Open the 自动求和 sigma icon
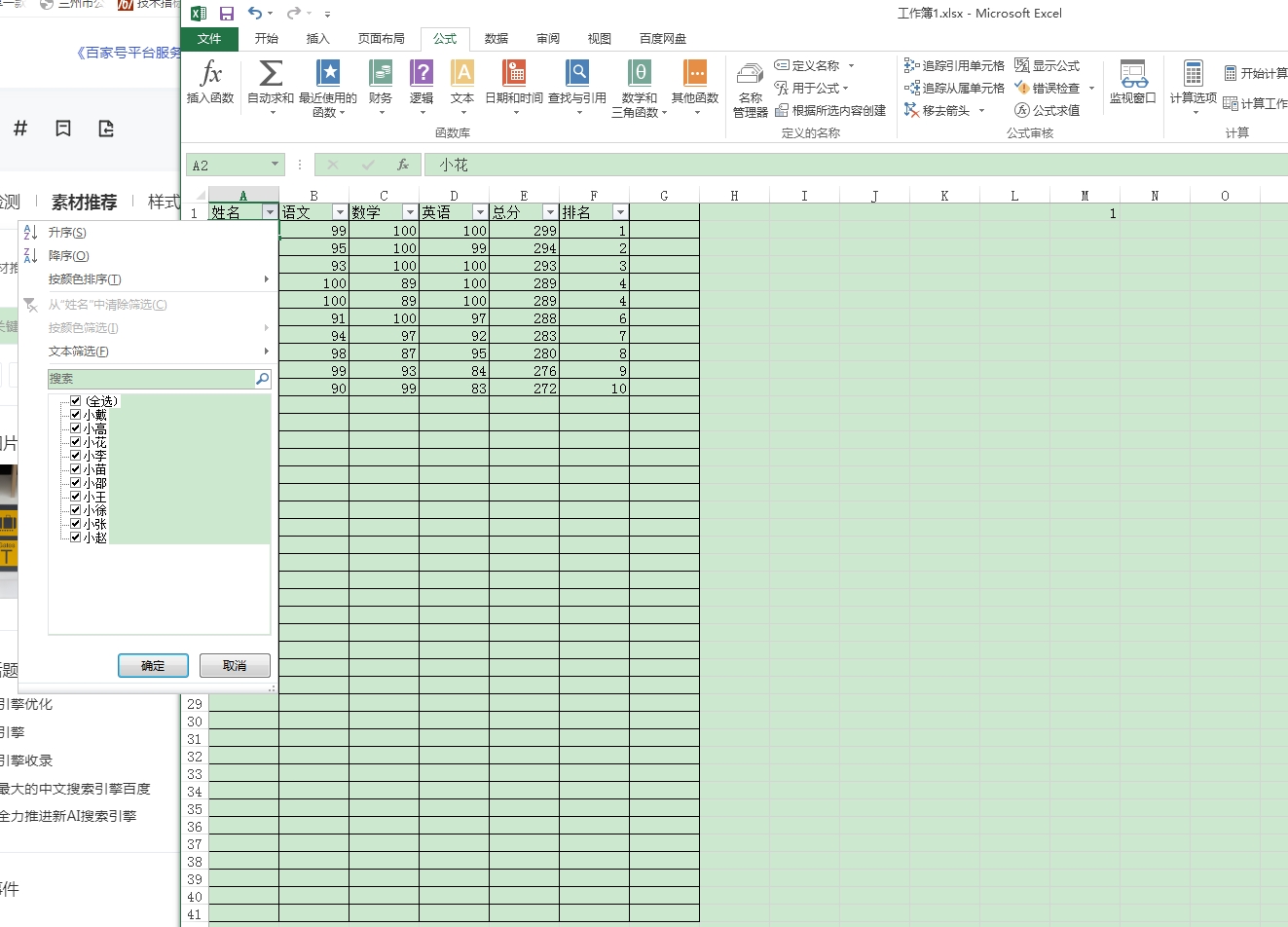The height and width of the screenshot is (927, 1288). (271, 73)
